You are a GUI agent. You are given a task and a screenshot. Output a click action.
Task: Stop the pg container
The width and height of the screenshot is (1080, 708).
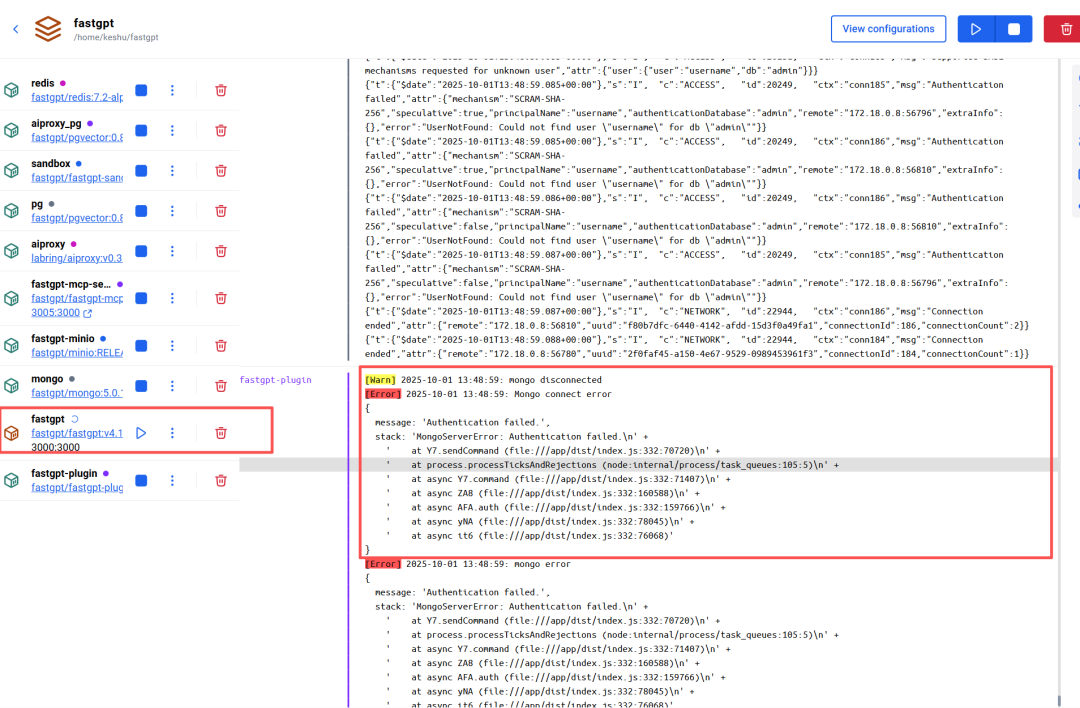click(x=141, y=211)
